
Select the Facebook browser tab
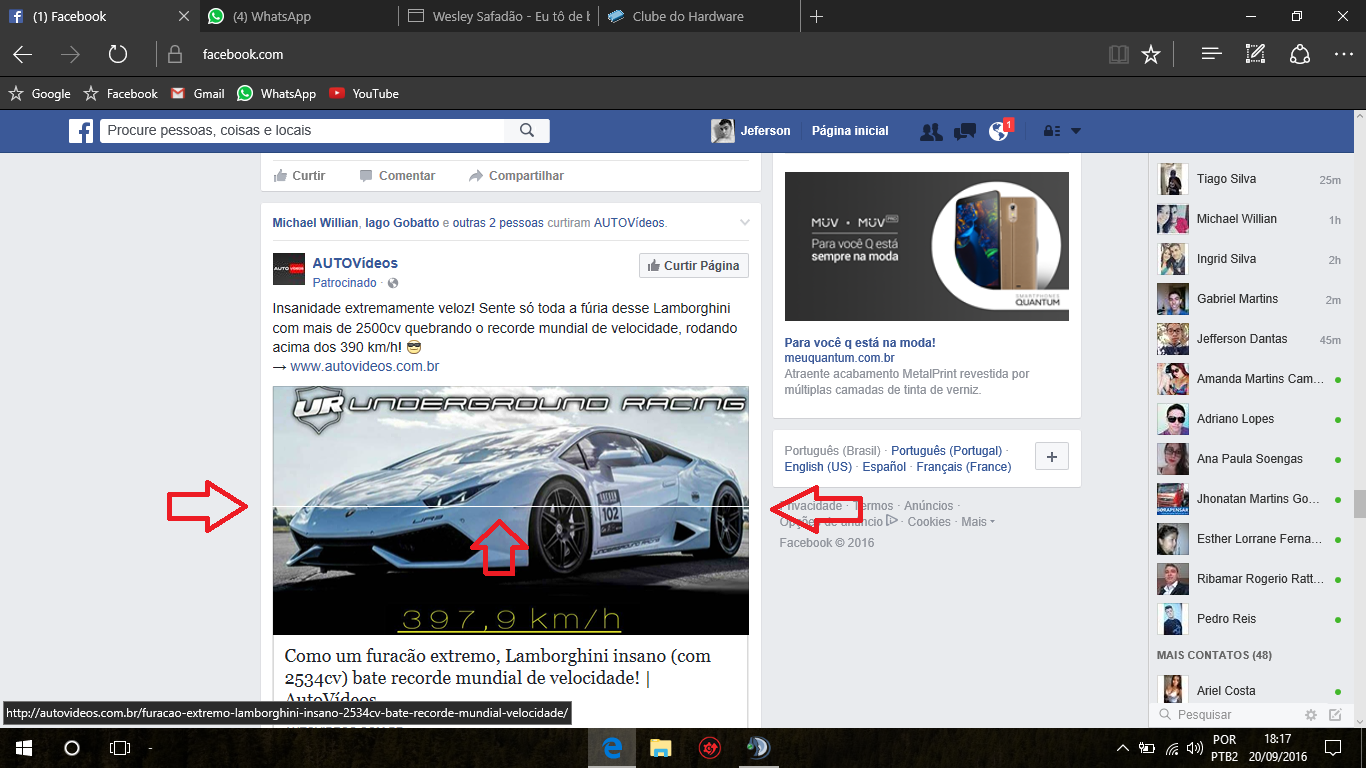(x=99, y=17)
